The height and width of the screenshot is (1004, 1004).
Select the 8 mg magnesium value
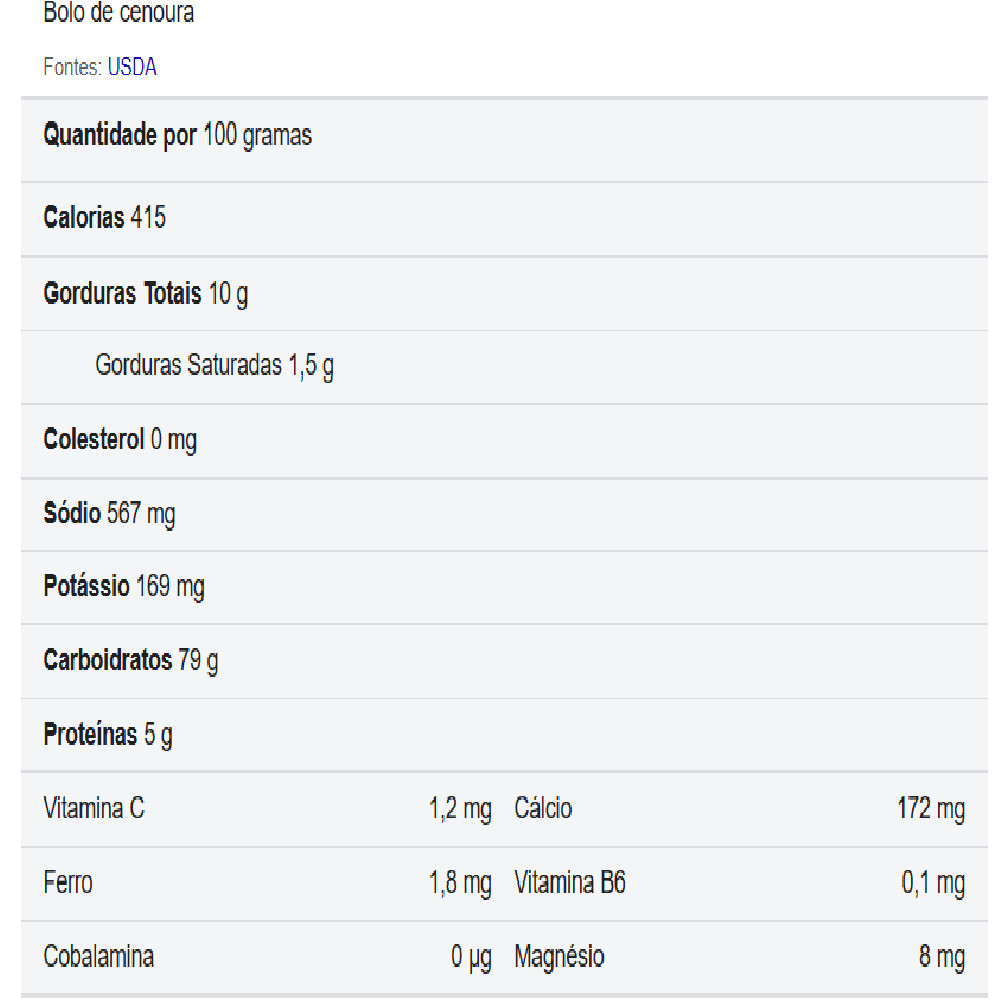tap(941, 957)
